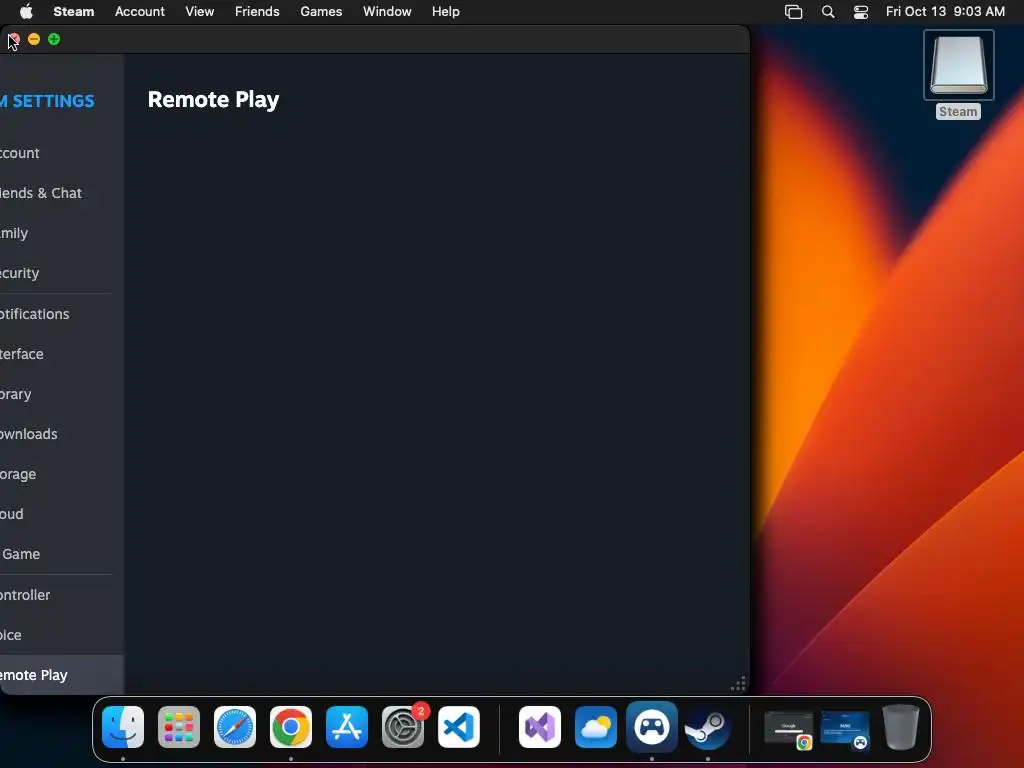Go to Security settings section
Image resolution: width=1024 pixels, height=768 pixels.
coord(59,273)
